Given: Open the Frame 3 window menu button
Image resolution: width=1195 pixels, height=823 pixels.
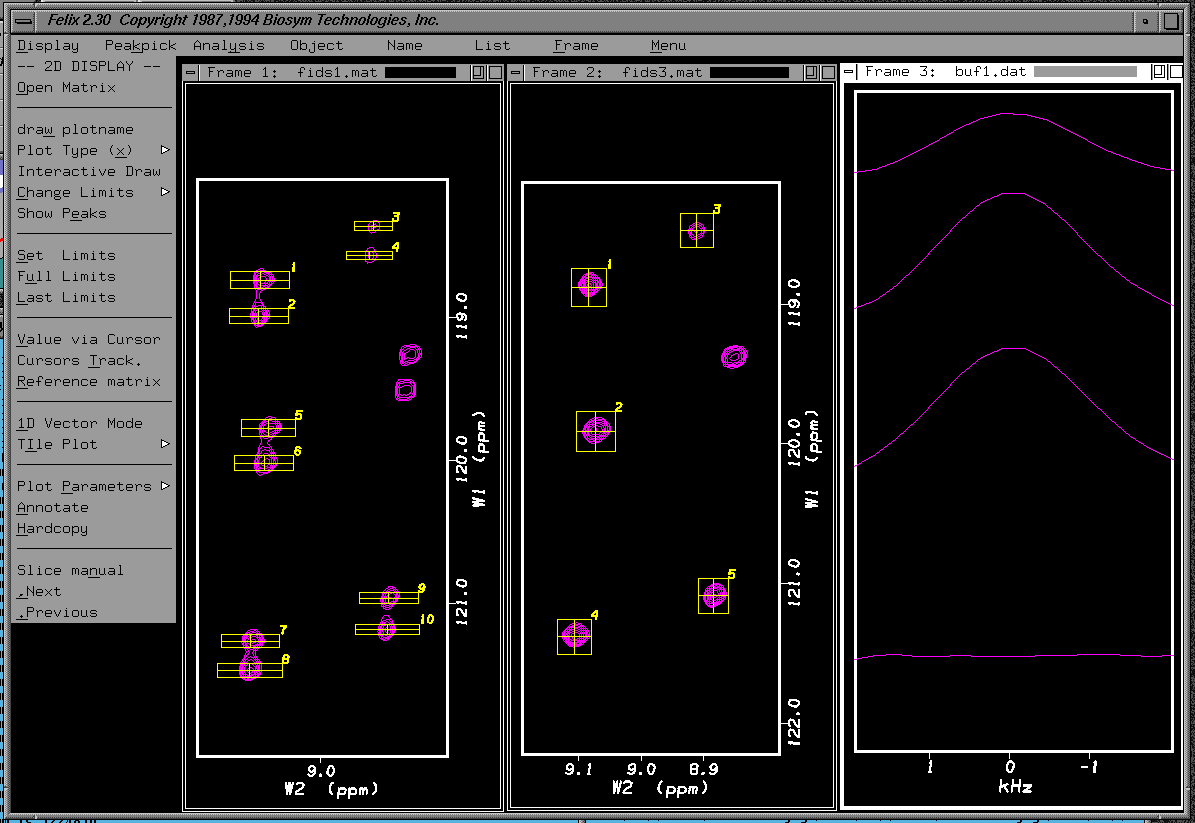Looking at the screenshot, I should coord(850,72).
